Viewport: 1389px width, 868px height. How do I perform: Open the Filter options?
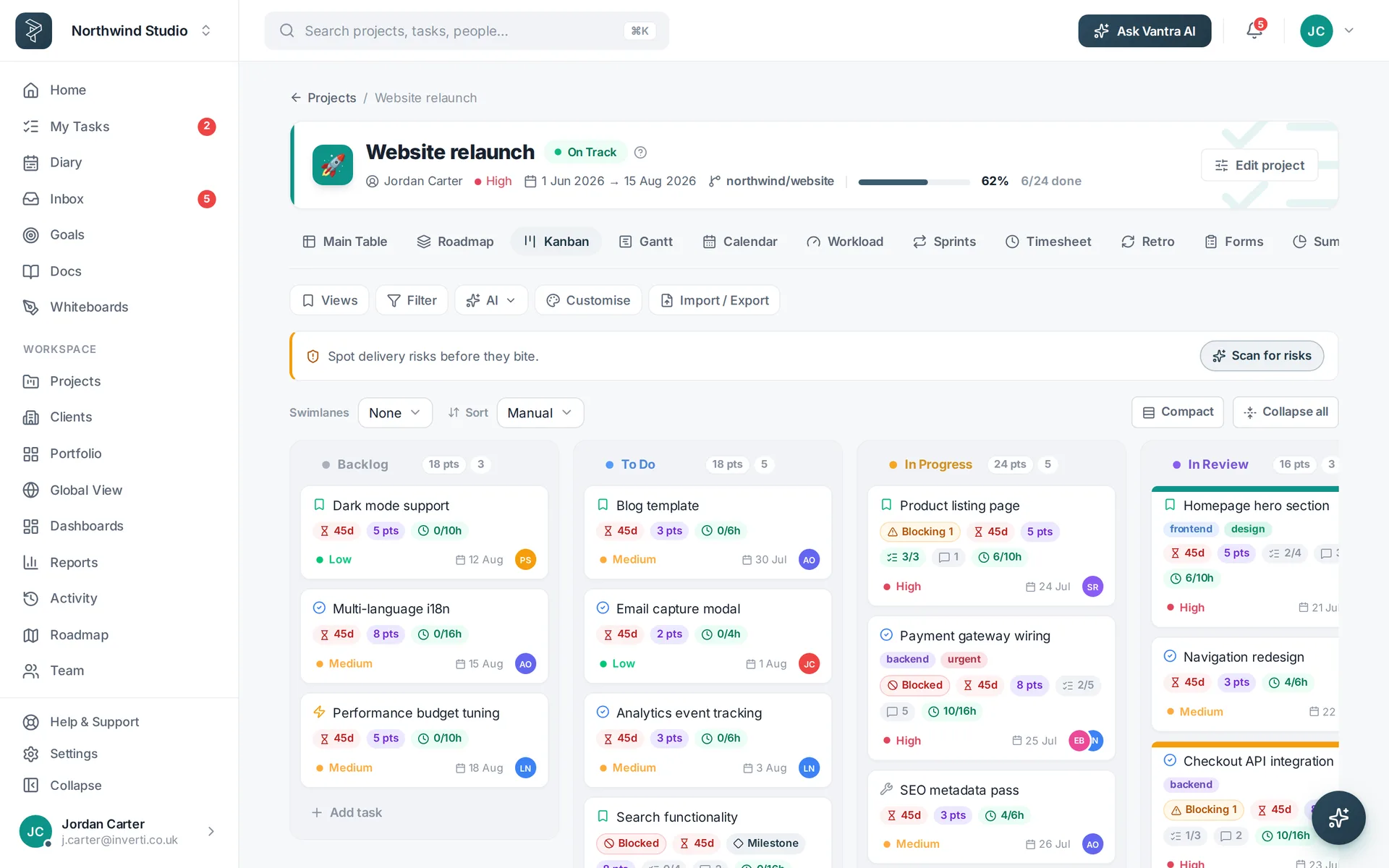click(412, 300)
